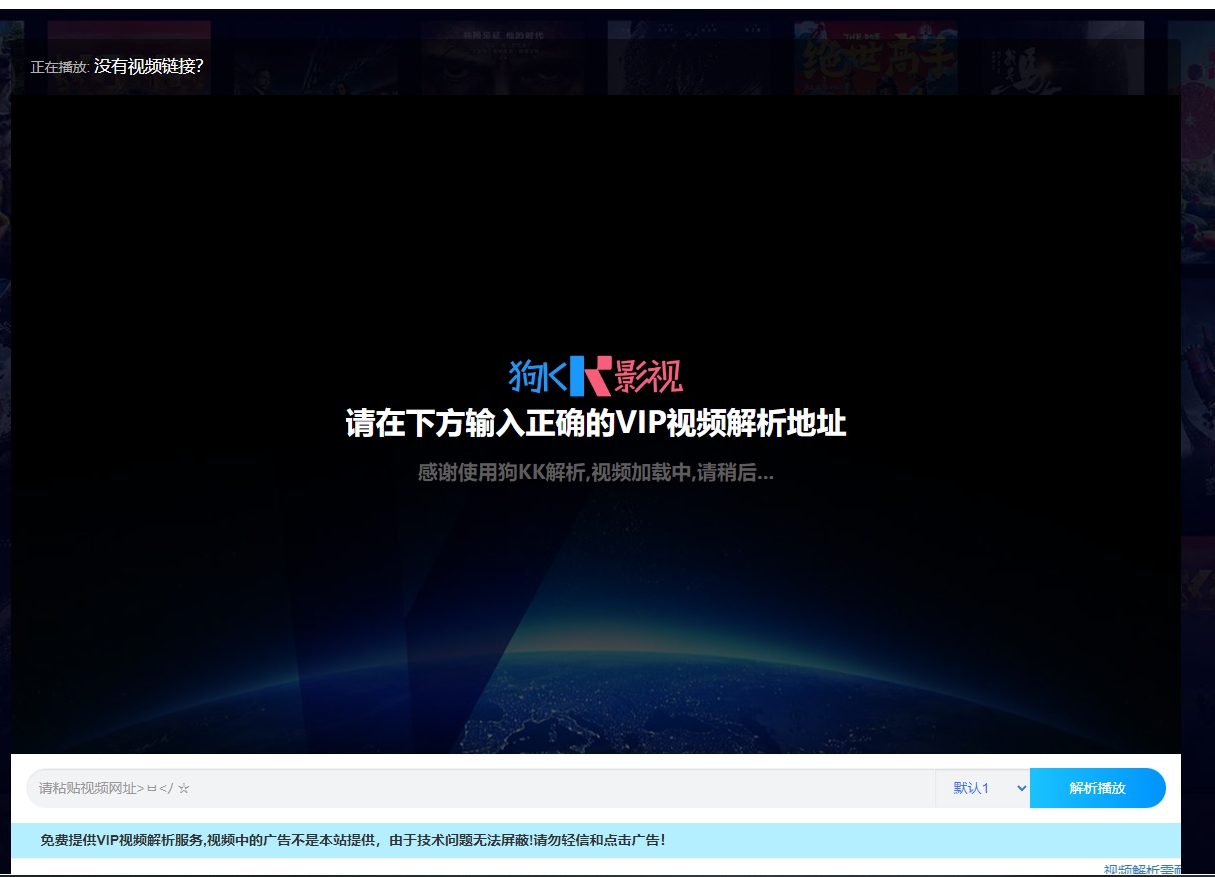Click the 狗KK影视 logo in the player

pos(596,376)
